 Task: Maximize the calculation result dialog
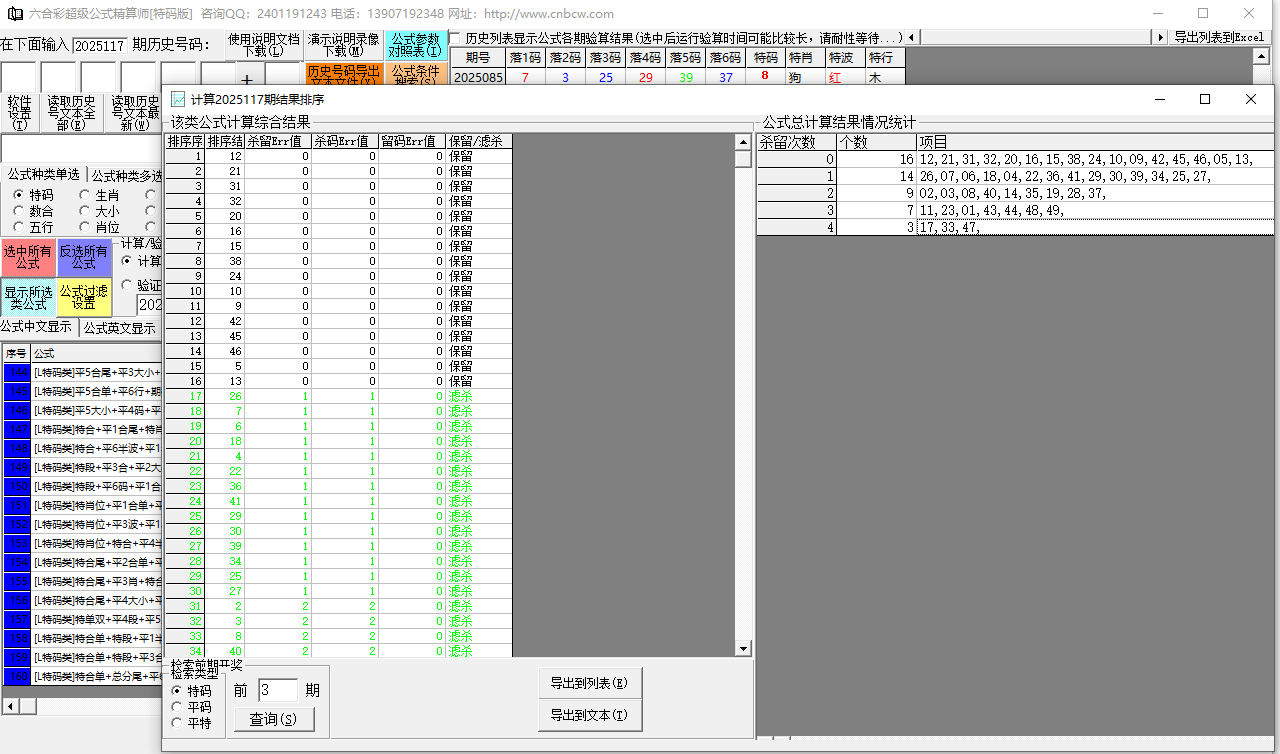point(1205,99)
